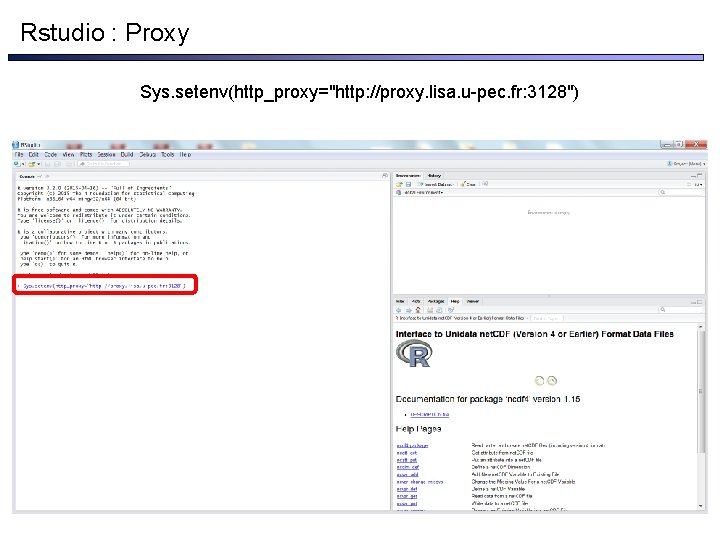
Task: Click the Open File toolbar icon
Action: pos(33,164)
